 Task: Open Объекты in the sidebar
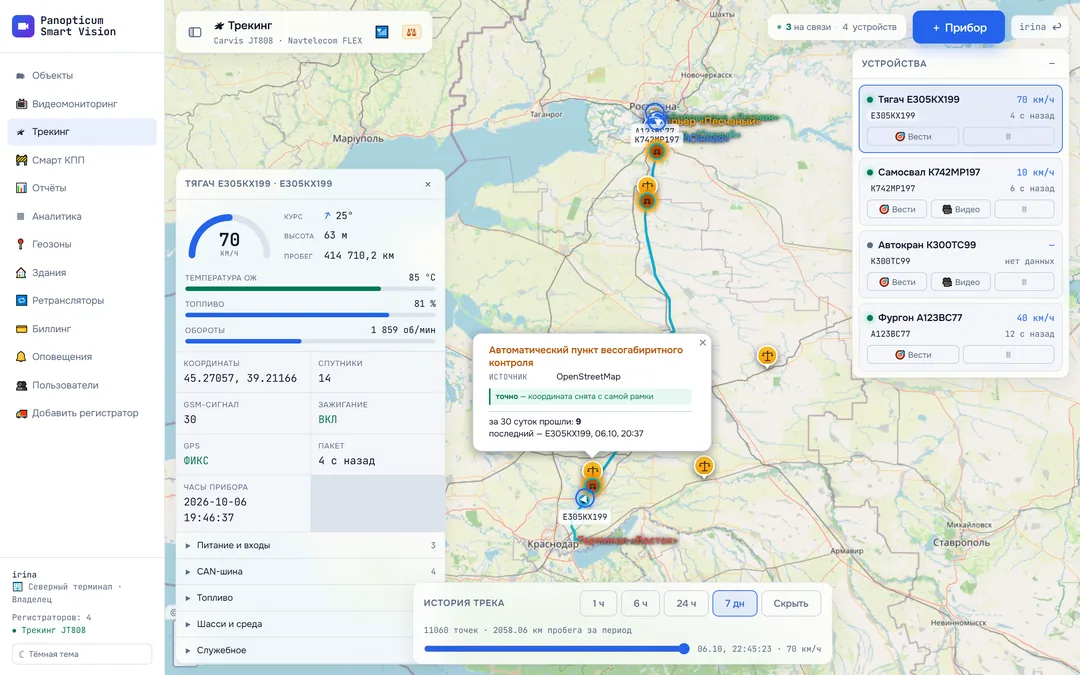[x=82, y=75]
